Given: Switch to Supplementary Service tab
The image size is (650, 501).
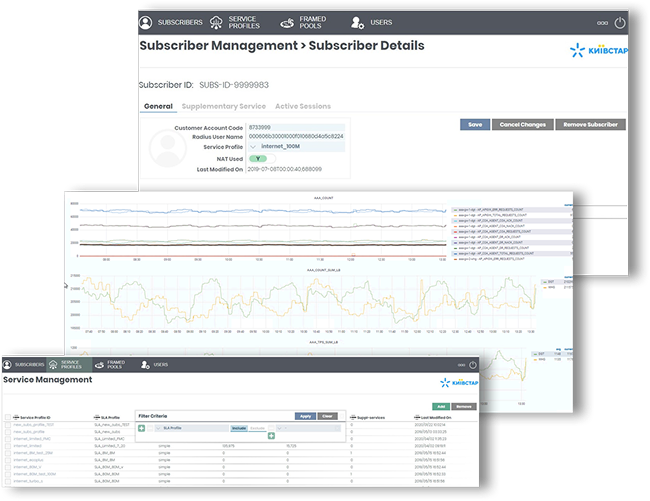Looking at the screenshot, I should pyautogui.click(x=225, y=106).
